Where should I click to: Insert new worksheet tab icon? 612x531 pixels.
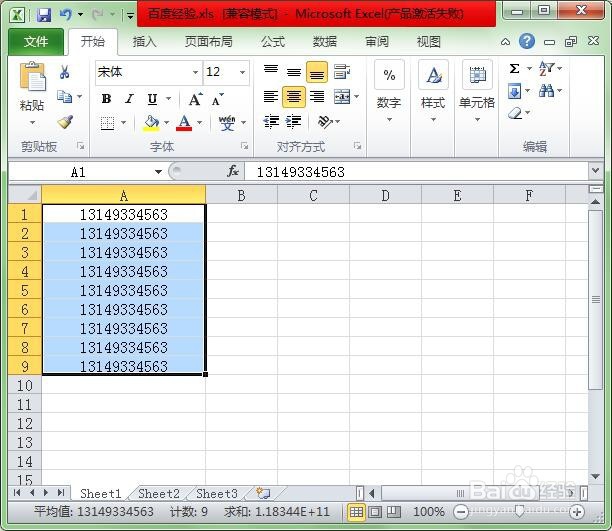pyautogui.click(x=263, y=493)
